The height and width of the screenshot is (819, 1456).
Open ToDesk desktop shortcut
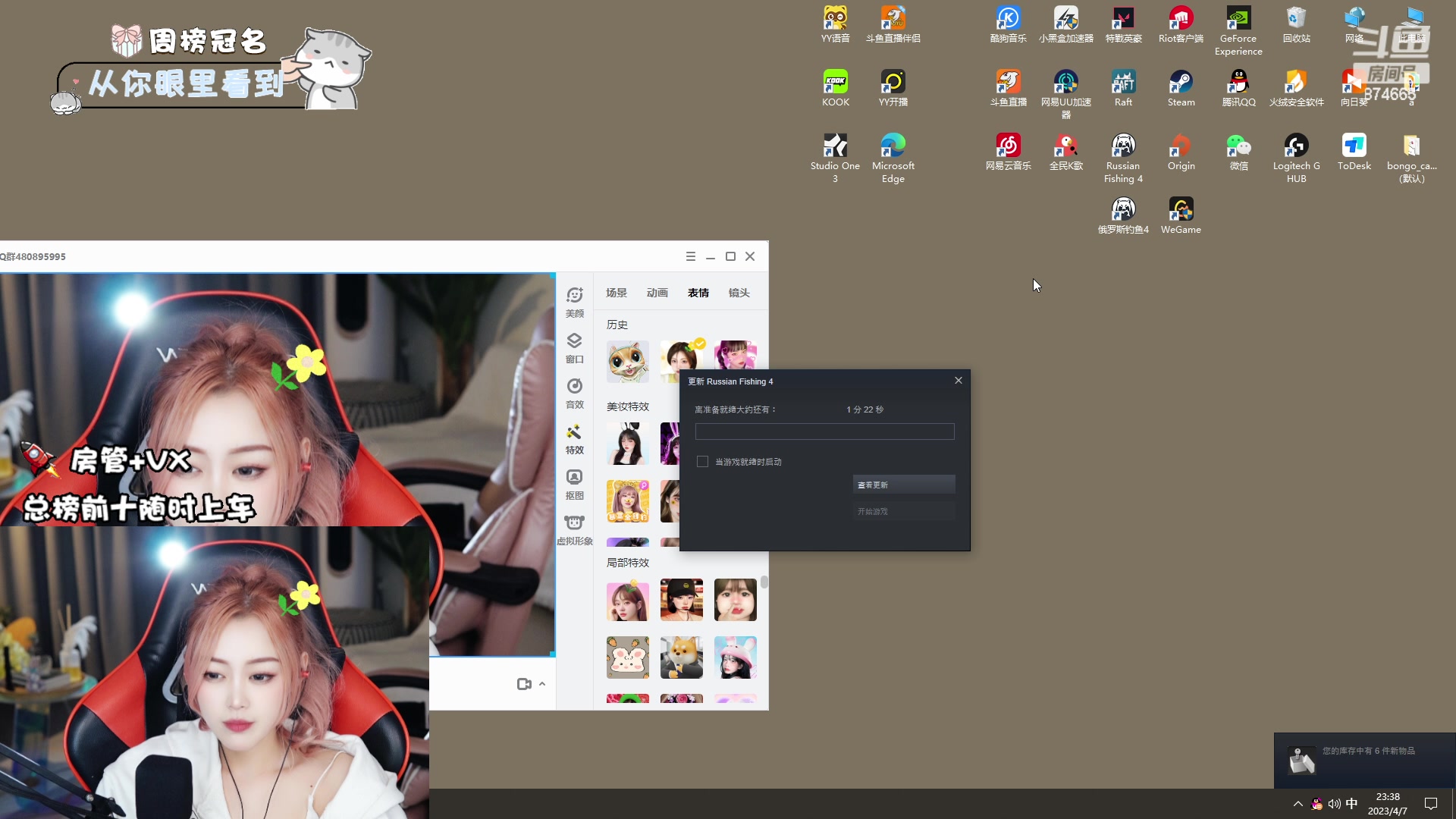click(x=1354, y=152)
